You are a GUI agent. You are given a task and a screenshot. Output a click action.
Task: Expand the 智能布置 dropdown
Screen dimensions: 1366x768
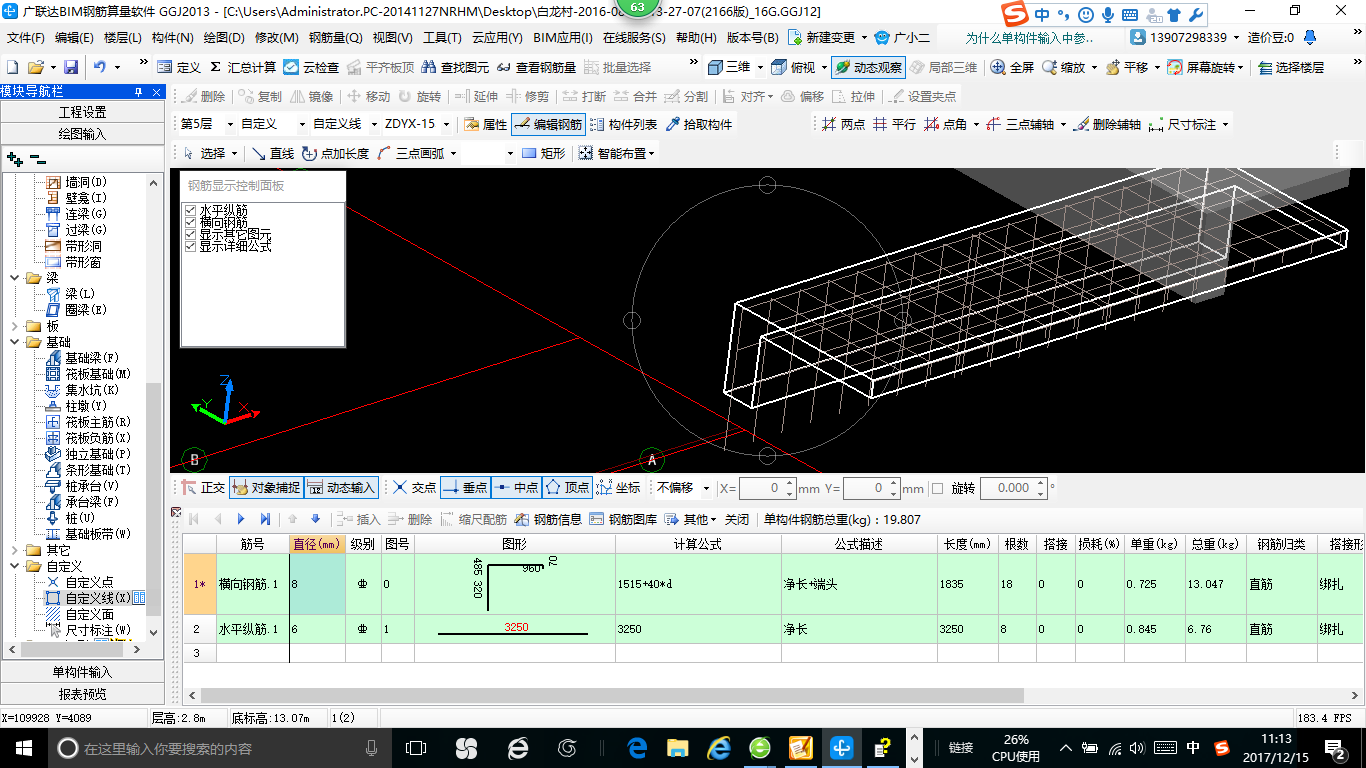tap(652, 153)
